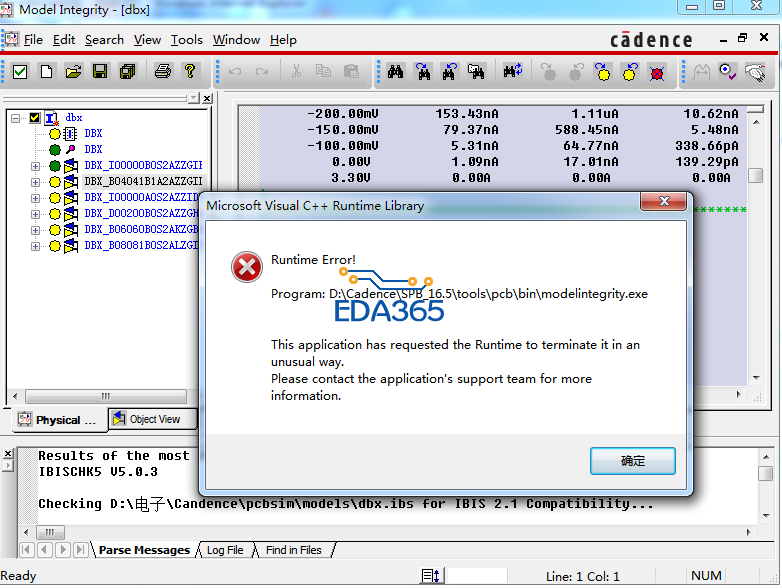Image resolution: width=782 pixels, height=588 pixels.
Task: Click the Undo arrow in the toolbar
Action: (235, 72)
